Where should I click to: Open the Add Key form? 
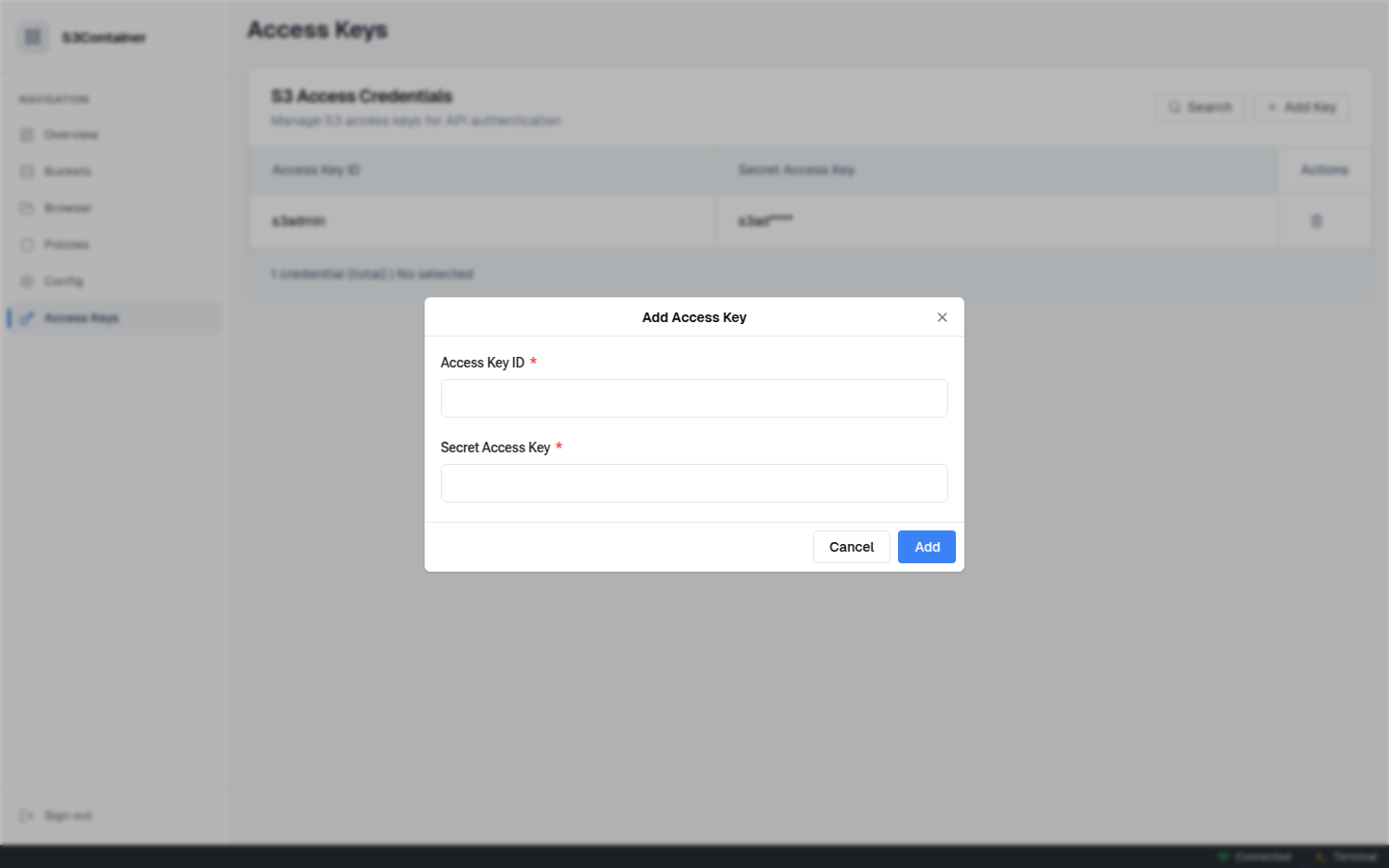click(1300, 107)
